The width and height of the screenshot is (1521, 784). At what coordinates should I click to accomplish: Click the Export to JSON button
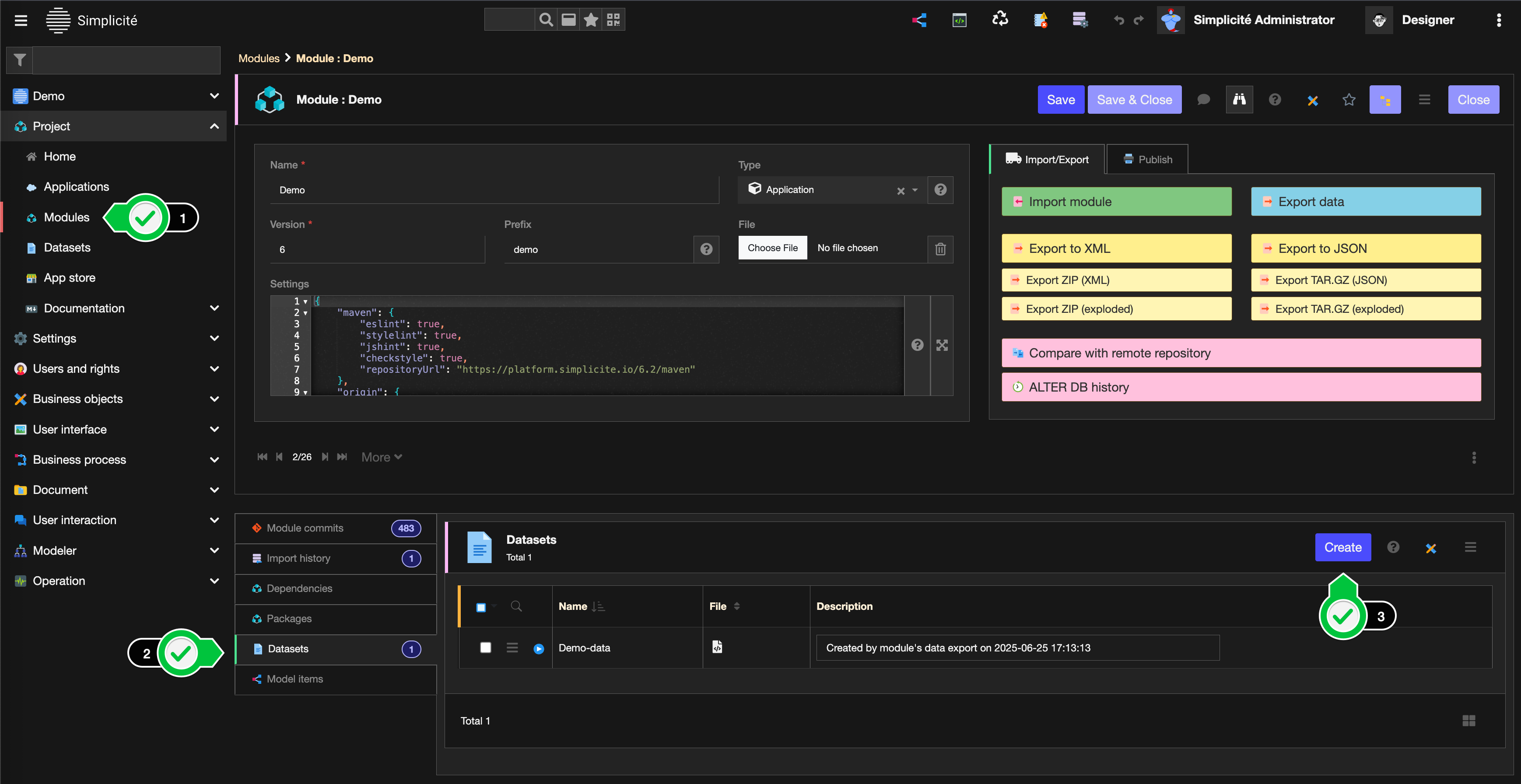(1365, 248)
